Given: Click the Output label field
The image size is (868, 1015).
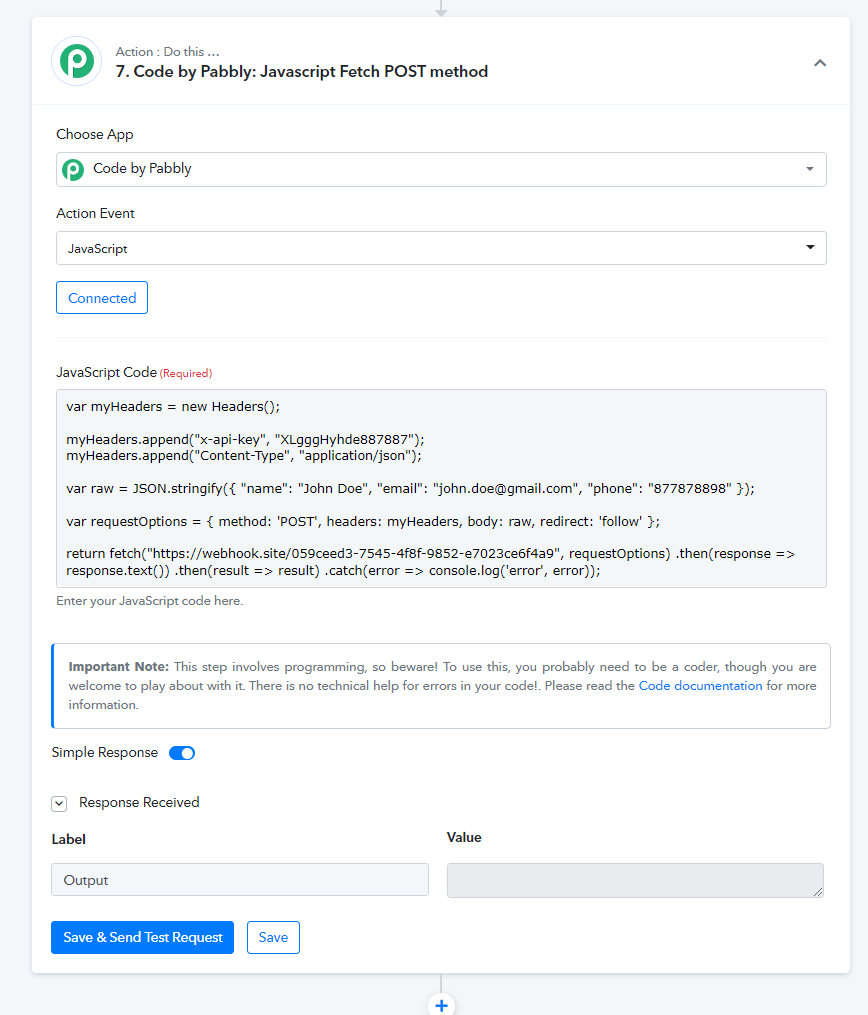Looking at the screenshot, I should click(x=240, y=880).
